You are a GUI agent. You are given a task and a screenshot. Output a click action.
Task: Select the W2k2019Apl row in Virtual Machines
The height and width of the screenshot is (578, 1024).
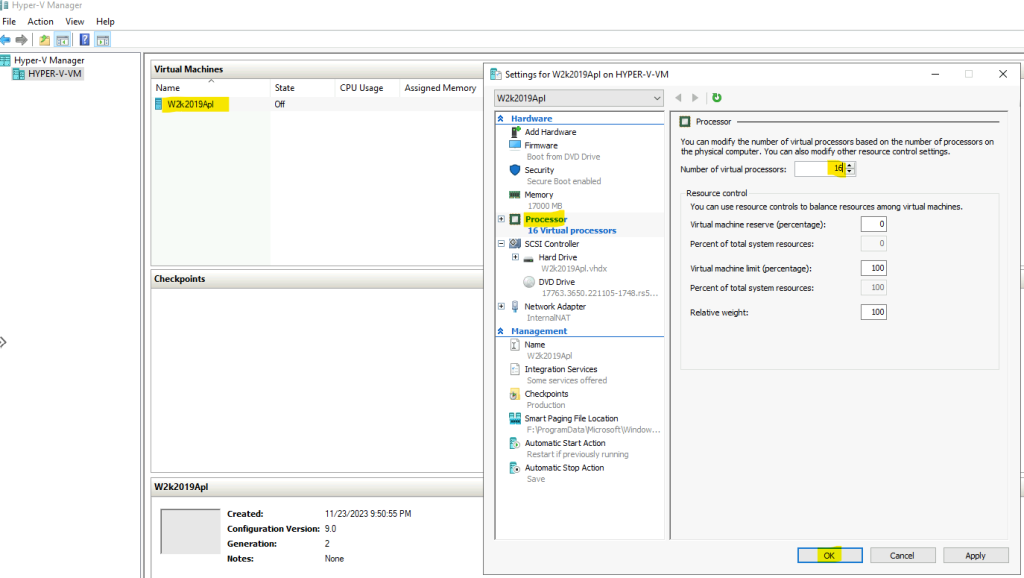tap(317, 104)
